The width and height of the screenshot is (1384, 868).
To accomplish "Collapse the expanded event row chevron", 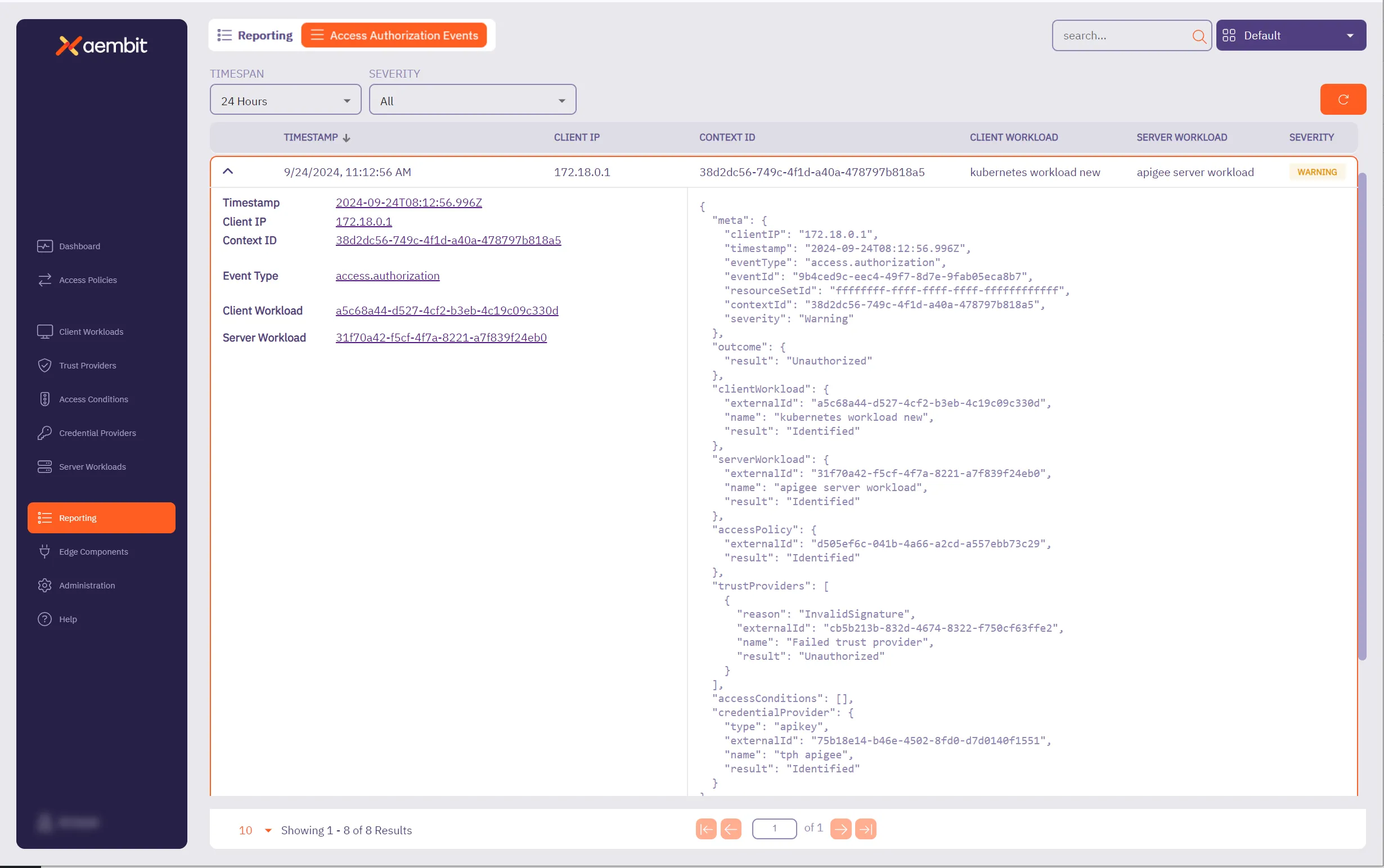I will (228, 172).
